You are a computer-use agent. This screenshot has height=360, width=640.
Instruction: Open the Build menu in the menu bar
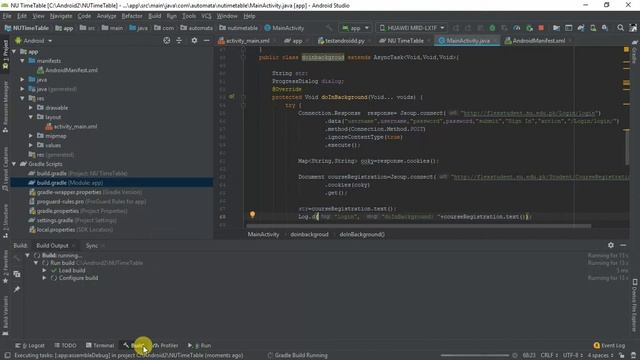[154, 16]
